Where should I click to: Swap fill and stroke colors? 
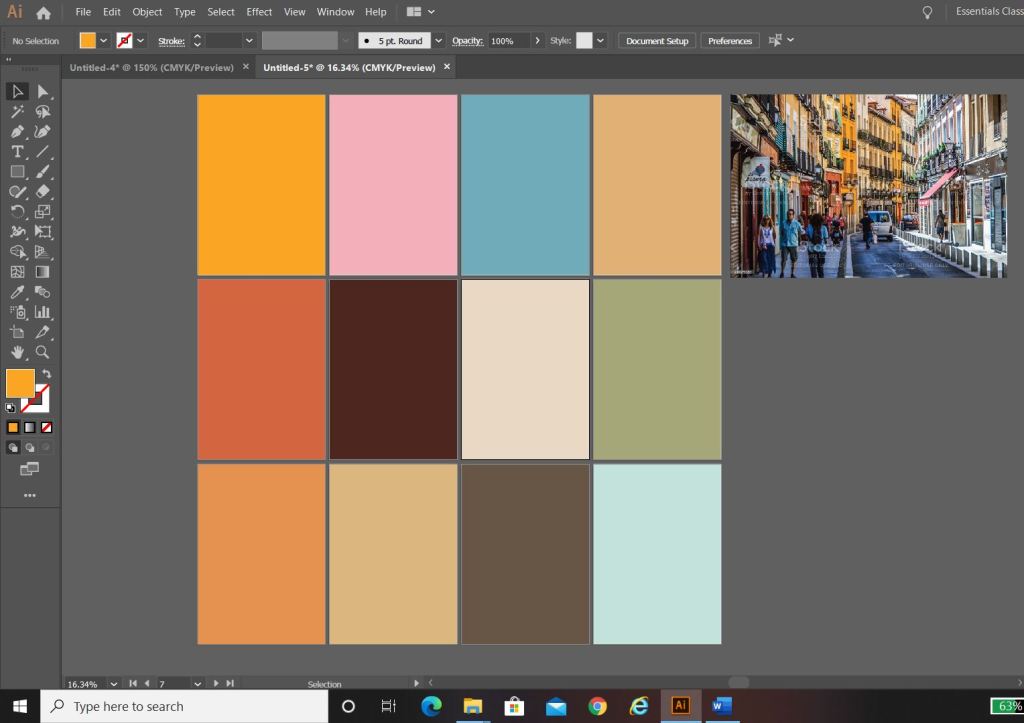[46, 373]
